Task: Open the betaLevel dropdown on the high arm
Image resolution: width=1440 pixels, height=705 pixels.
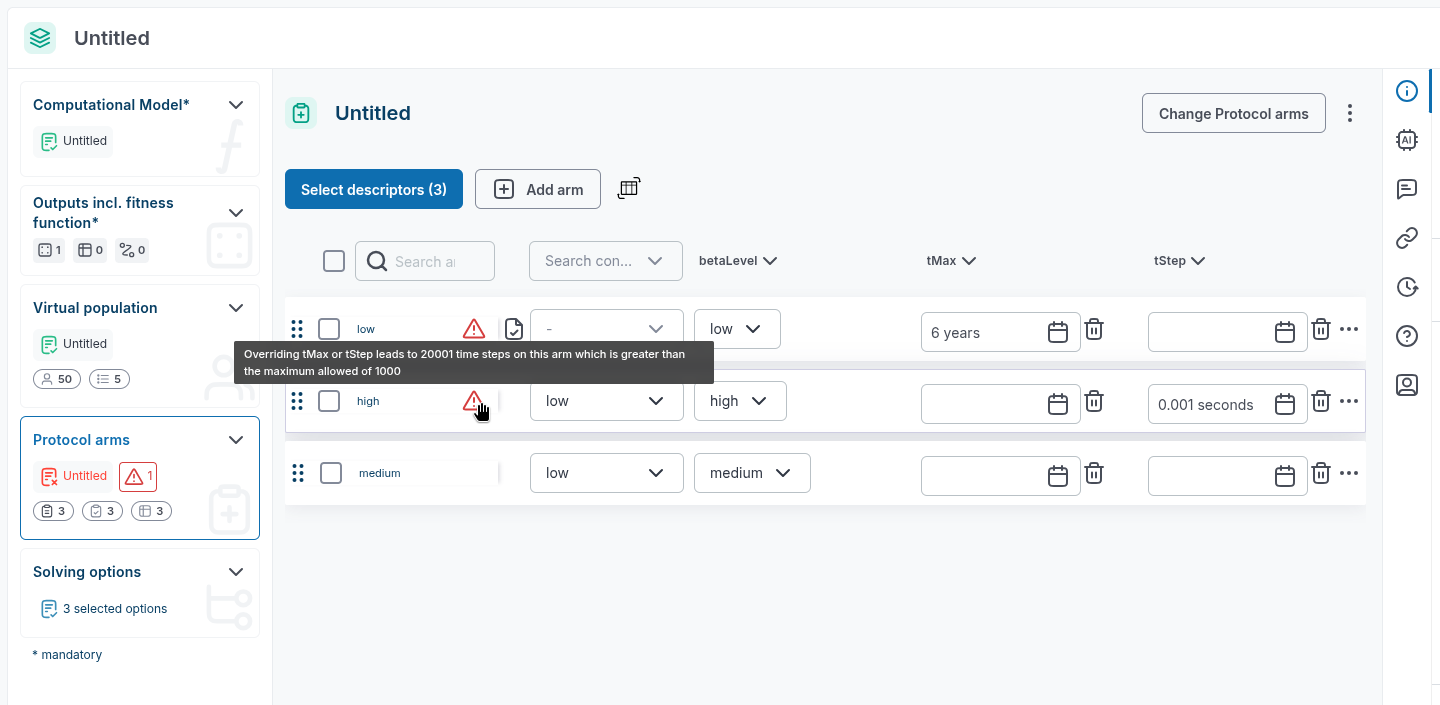Action: click(x=740, y=401)
